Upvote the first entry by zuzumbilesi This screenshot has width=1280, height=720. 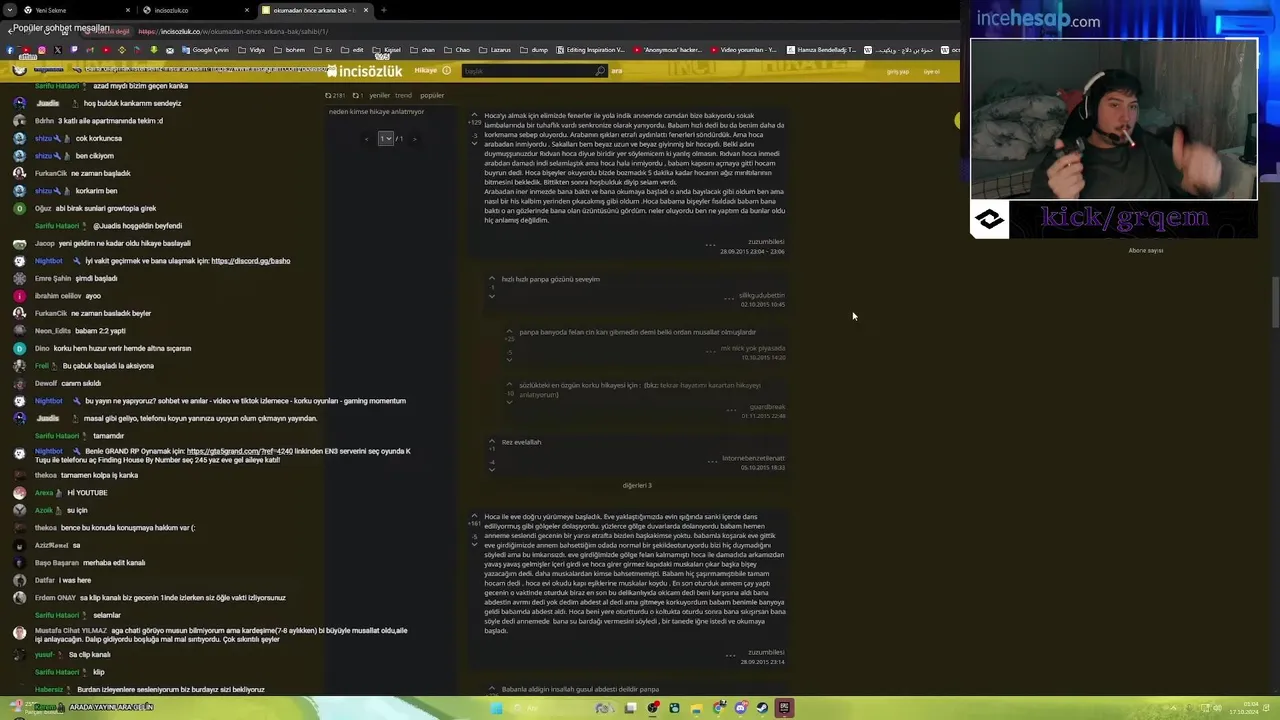point(474,114)
